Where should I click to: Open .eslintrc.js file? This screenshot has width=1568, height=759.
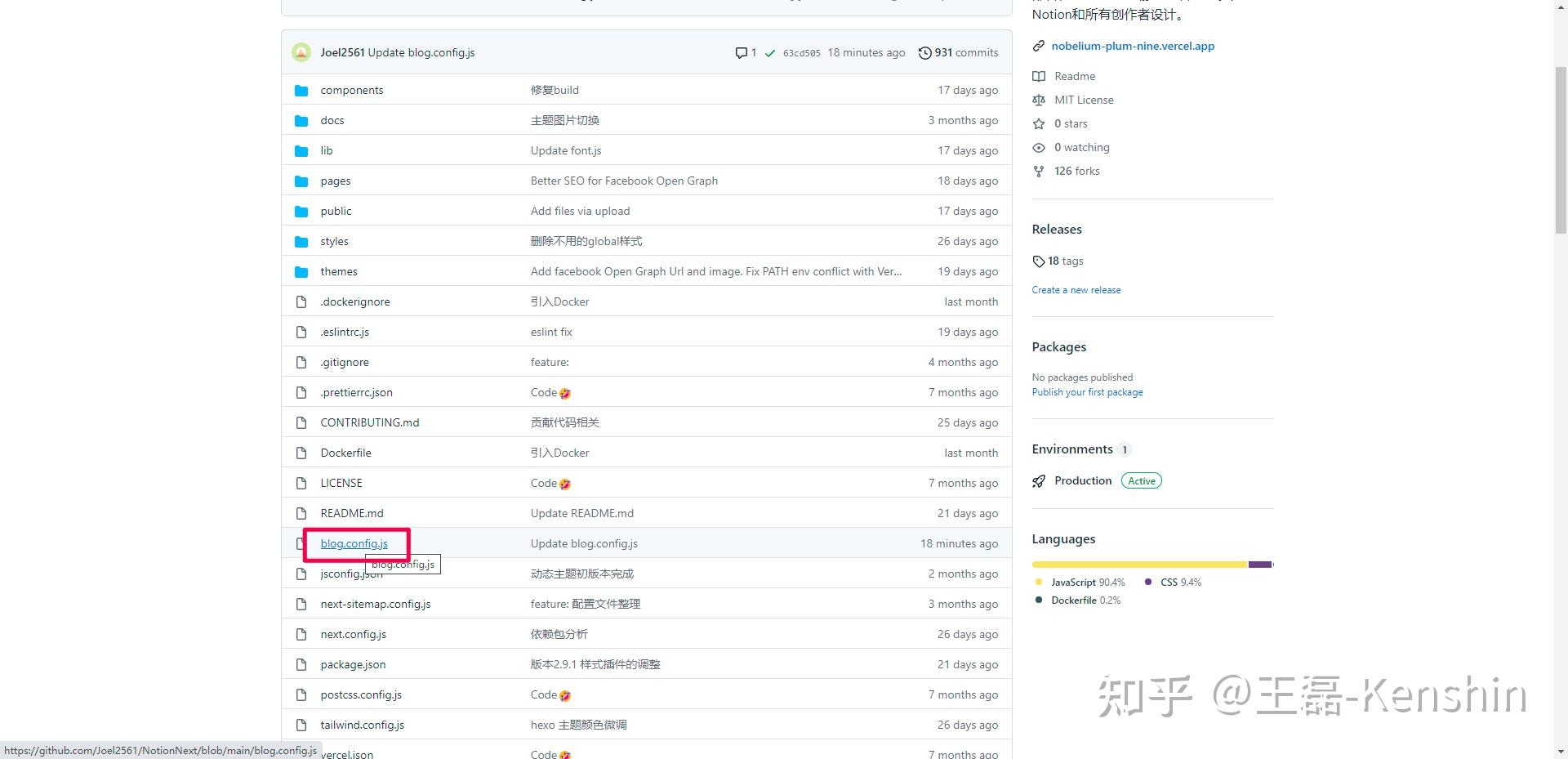pos(345,332)
